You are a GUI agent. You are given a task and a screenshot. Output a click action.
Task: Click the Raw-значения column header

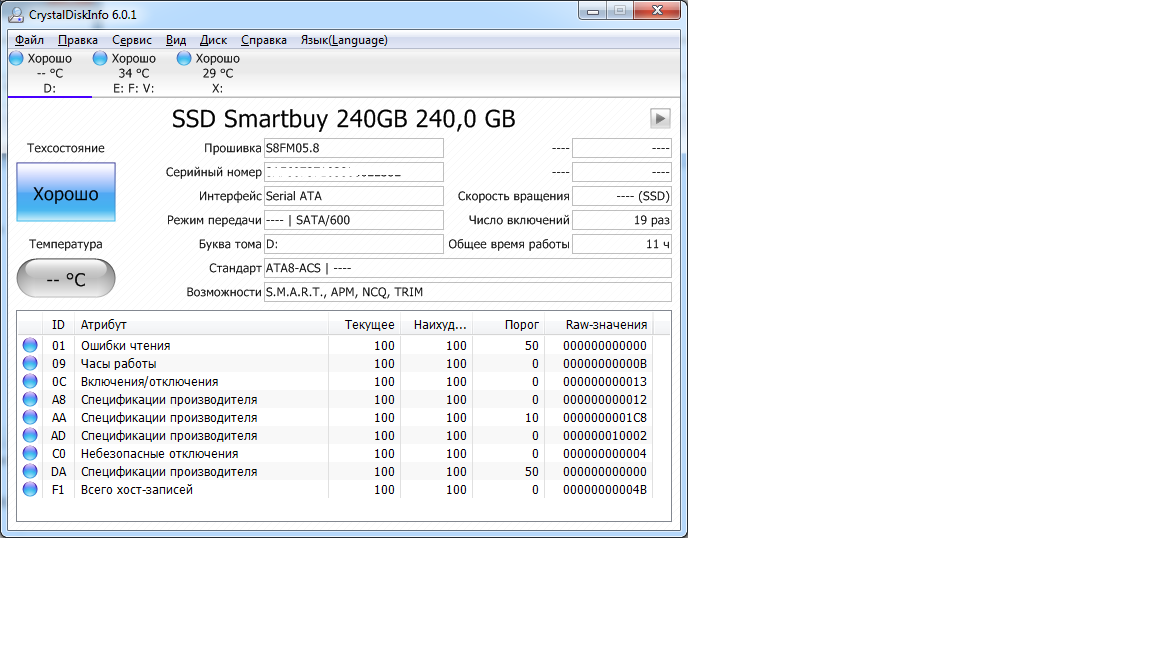point(598,325)
